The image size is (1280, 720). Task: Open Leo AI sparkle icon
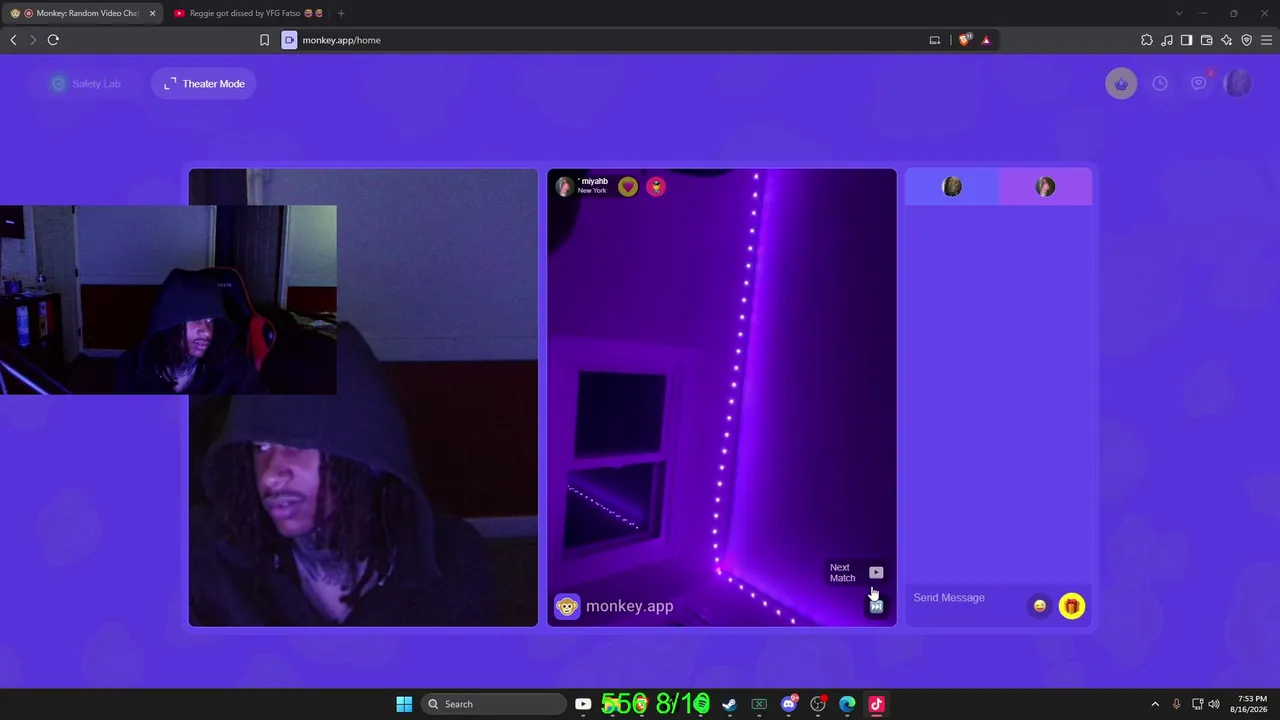tap(1226, 40)
